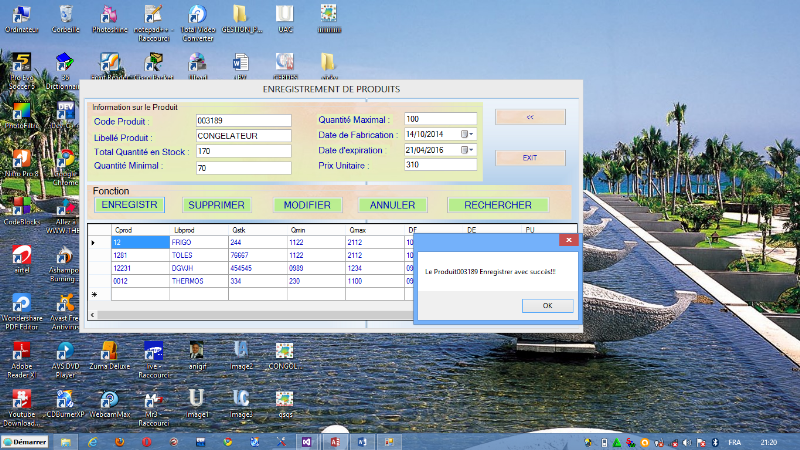Click the FRA language indicator in taskbar
Image resolution: width=800 pixels, height=450 pixels.
(733, 441)
